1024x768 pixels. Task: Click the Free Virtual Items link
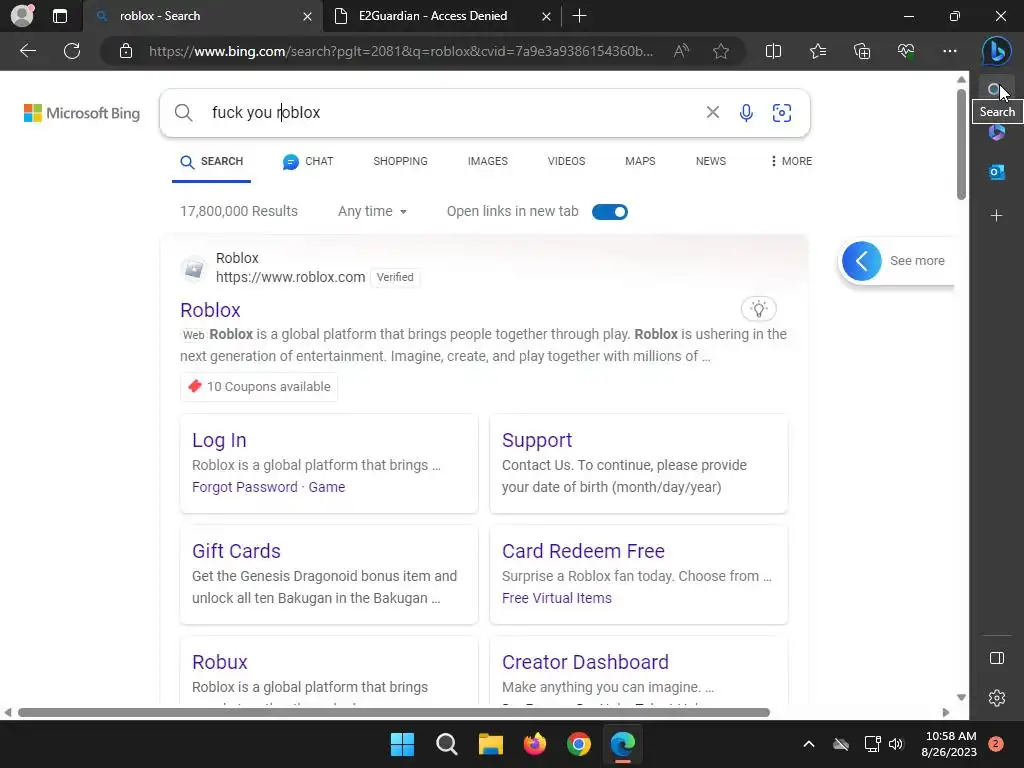pyautogui.click(x=556, y=598)
